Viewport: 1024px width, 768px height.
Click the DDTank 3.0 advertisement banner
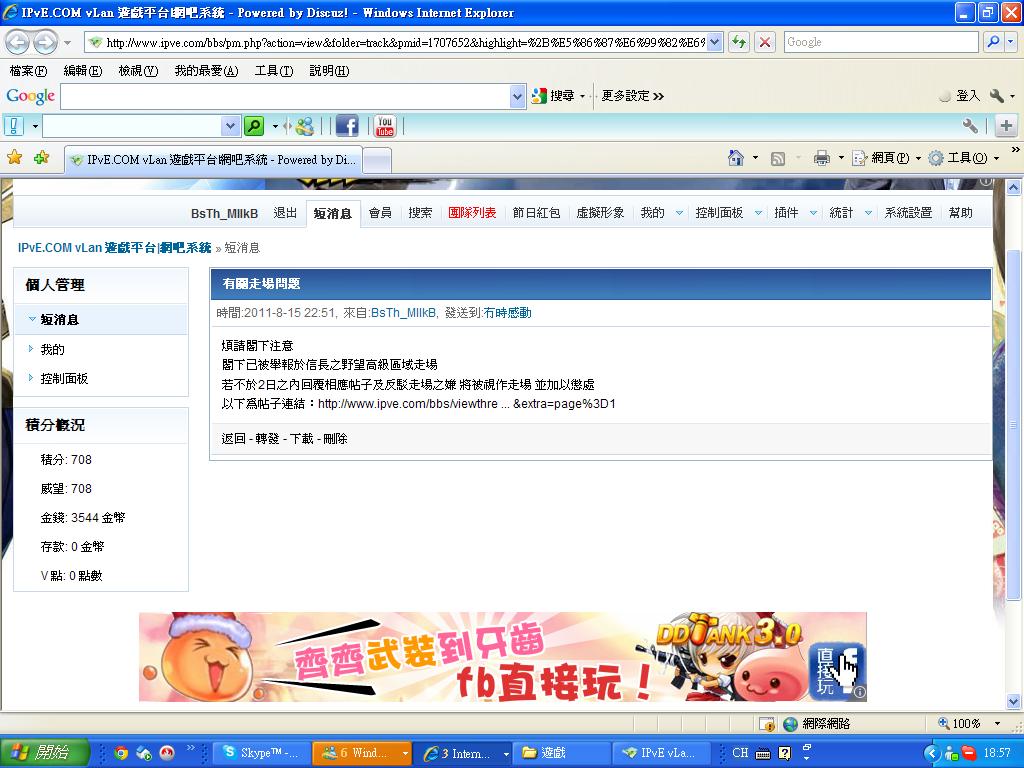(x=503, y=656)
